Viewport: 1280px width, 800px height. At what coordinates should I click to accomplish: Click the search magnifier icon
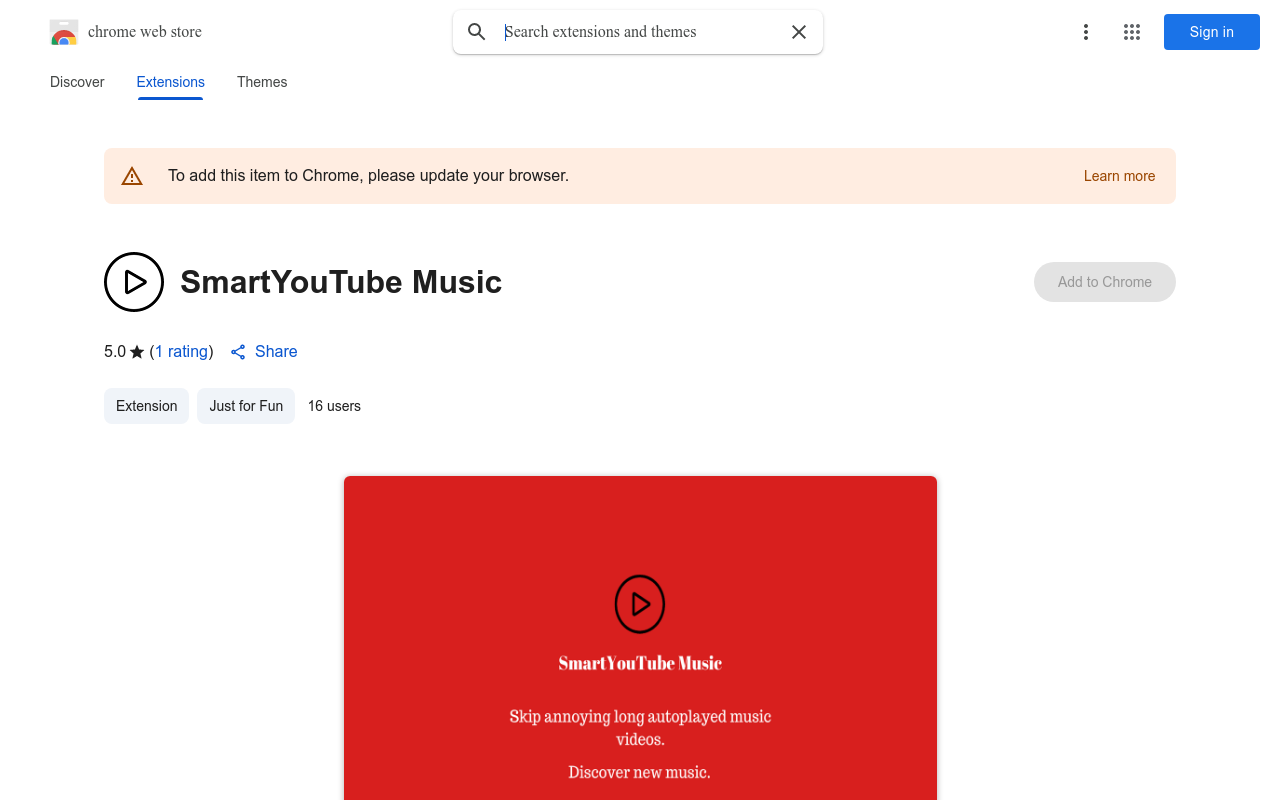pyautogui.click(x=477, y=32)
